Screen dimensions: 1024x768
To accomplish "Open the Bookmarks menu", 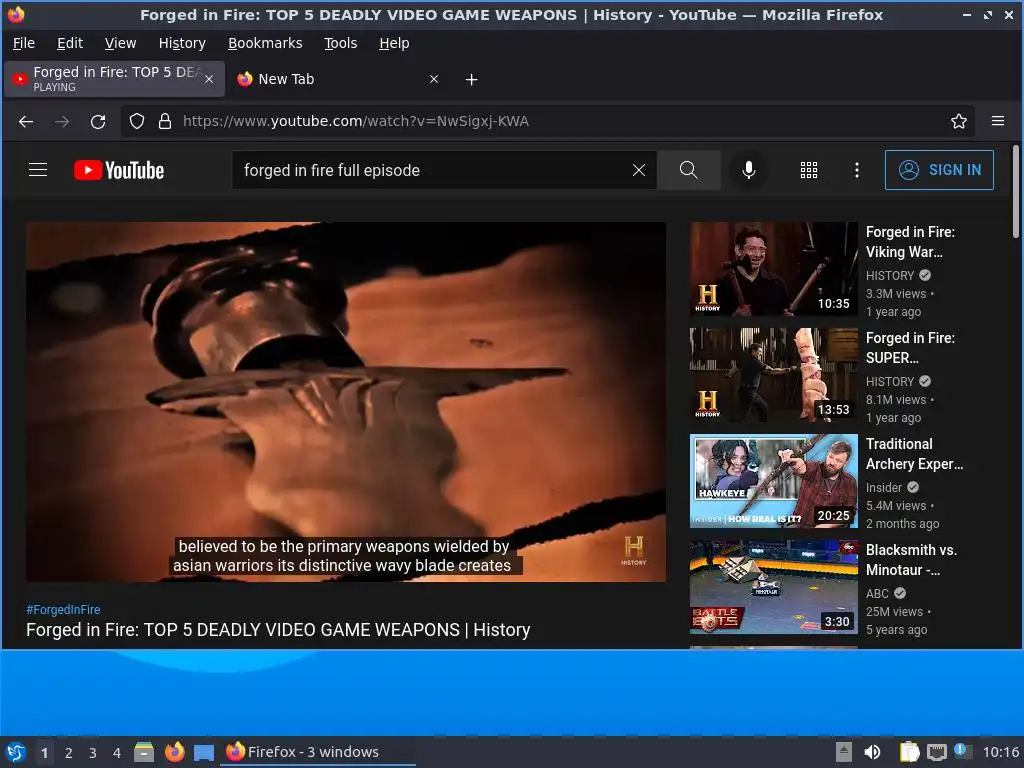I will (265, 43).
